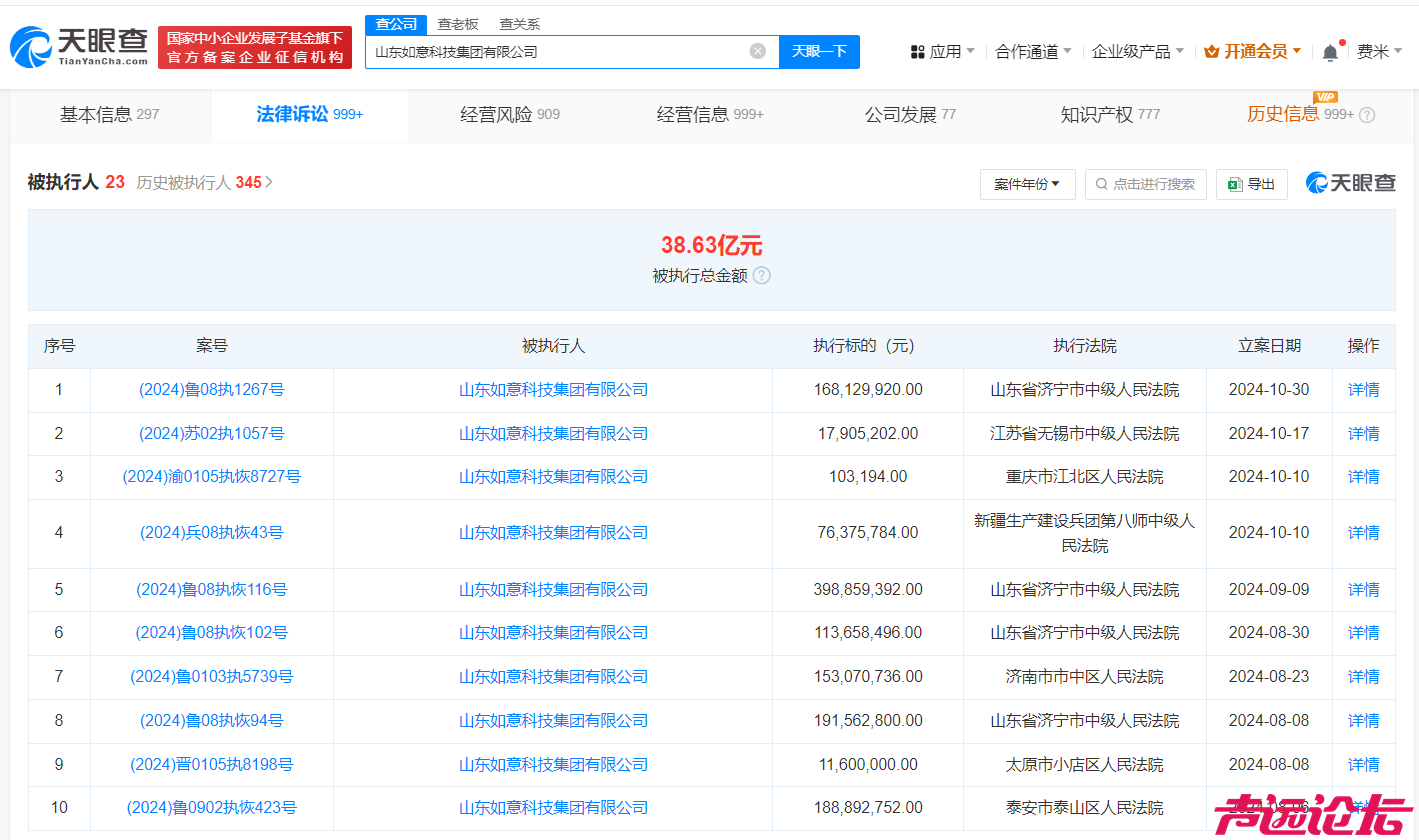Open case (2024)鲁08执1267号
Screen dimensions: 1419x840
(212, 390)
